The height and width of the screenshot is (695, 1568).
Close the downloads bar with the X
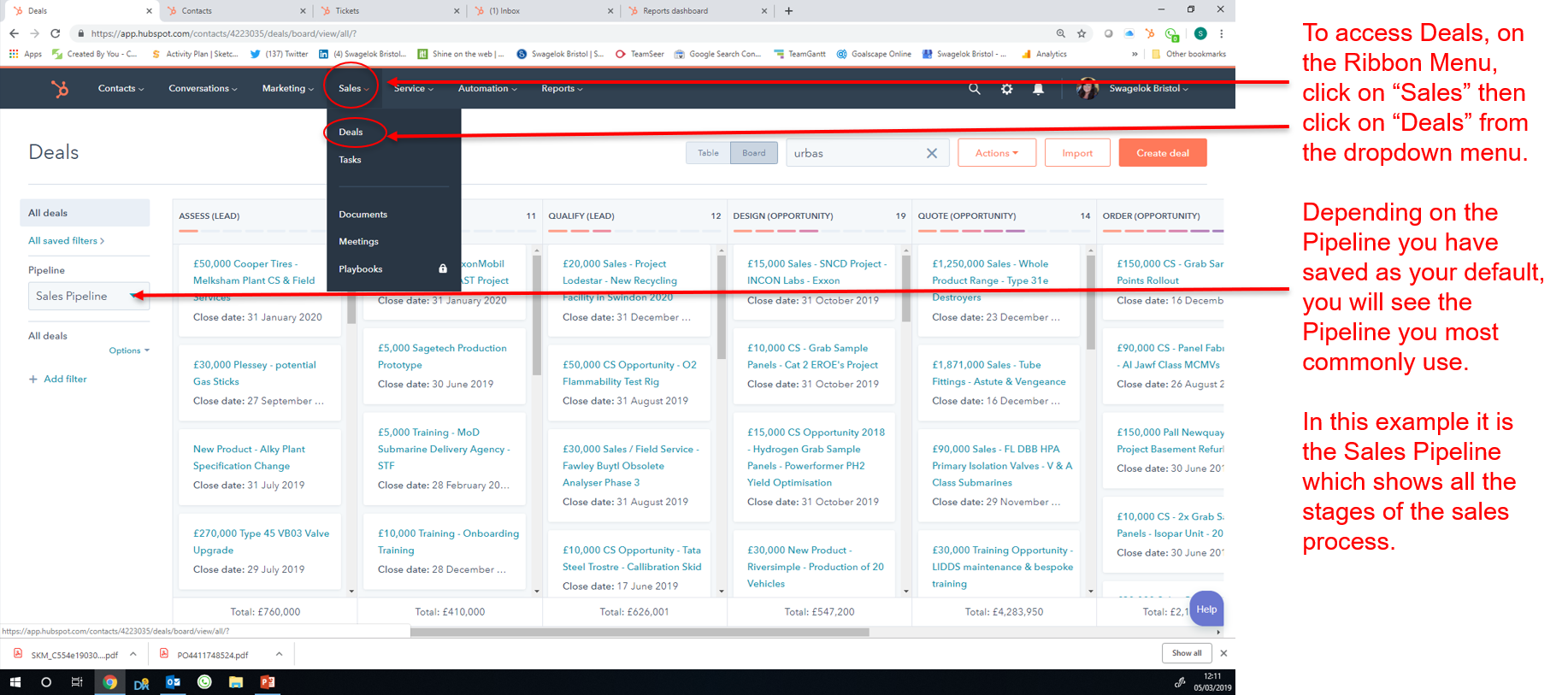pyautogui.click(x=1223, y=653)
